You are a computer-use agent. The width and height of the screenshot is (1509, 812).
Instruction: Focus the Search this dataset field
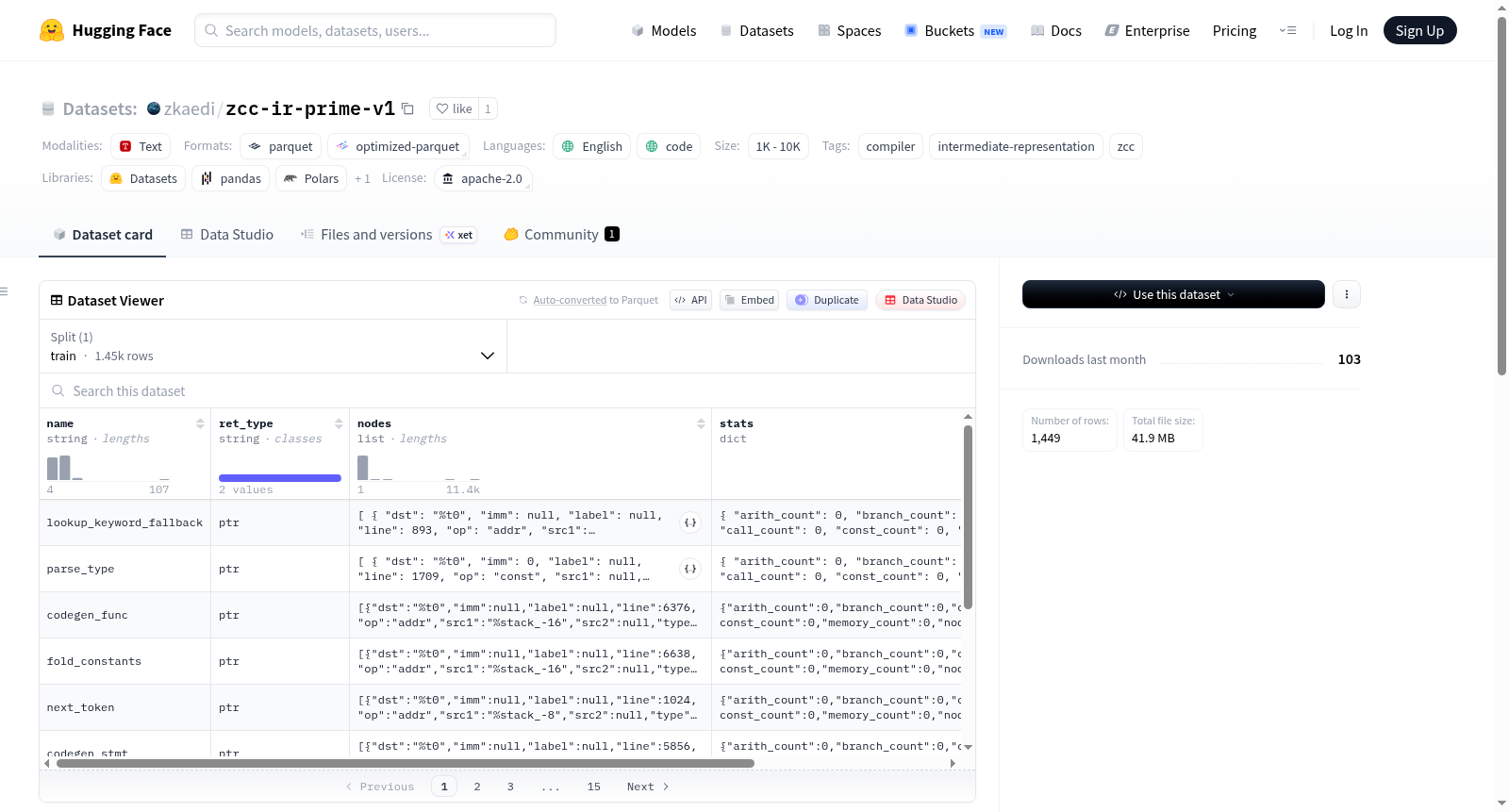point(507,390)
